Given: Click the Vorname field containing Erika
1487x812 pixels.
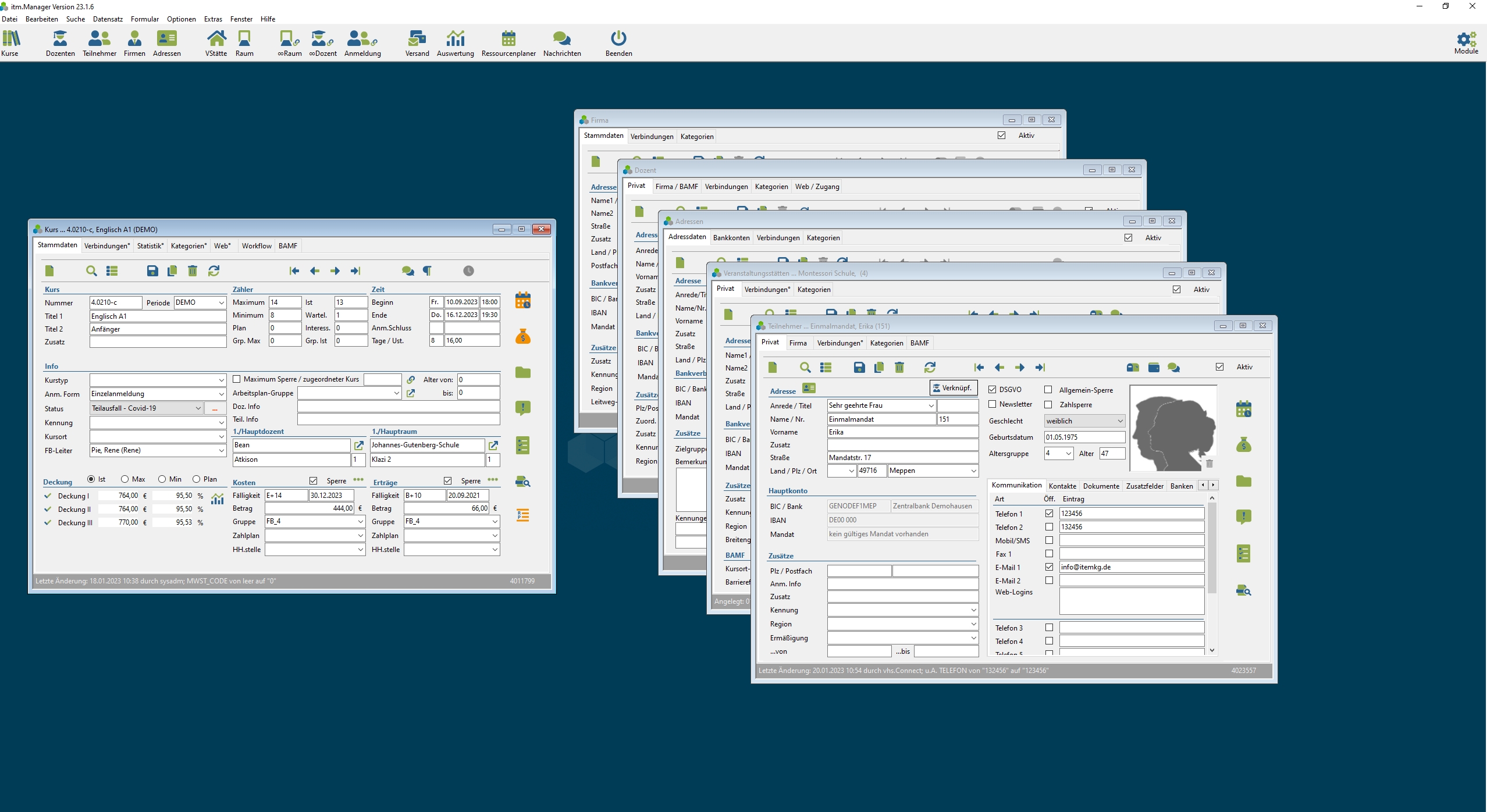Looking at the screenshot, I should click(x=902, y=432).
